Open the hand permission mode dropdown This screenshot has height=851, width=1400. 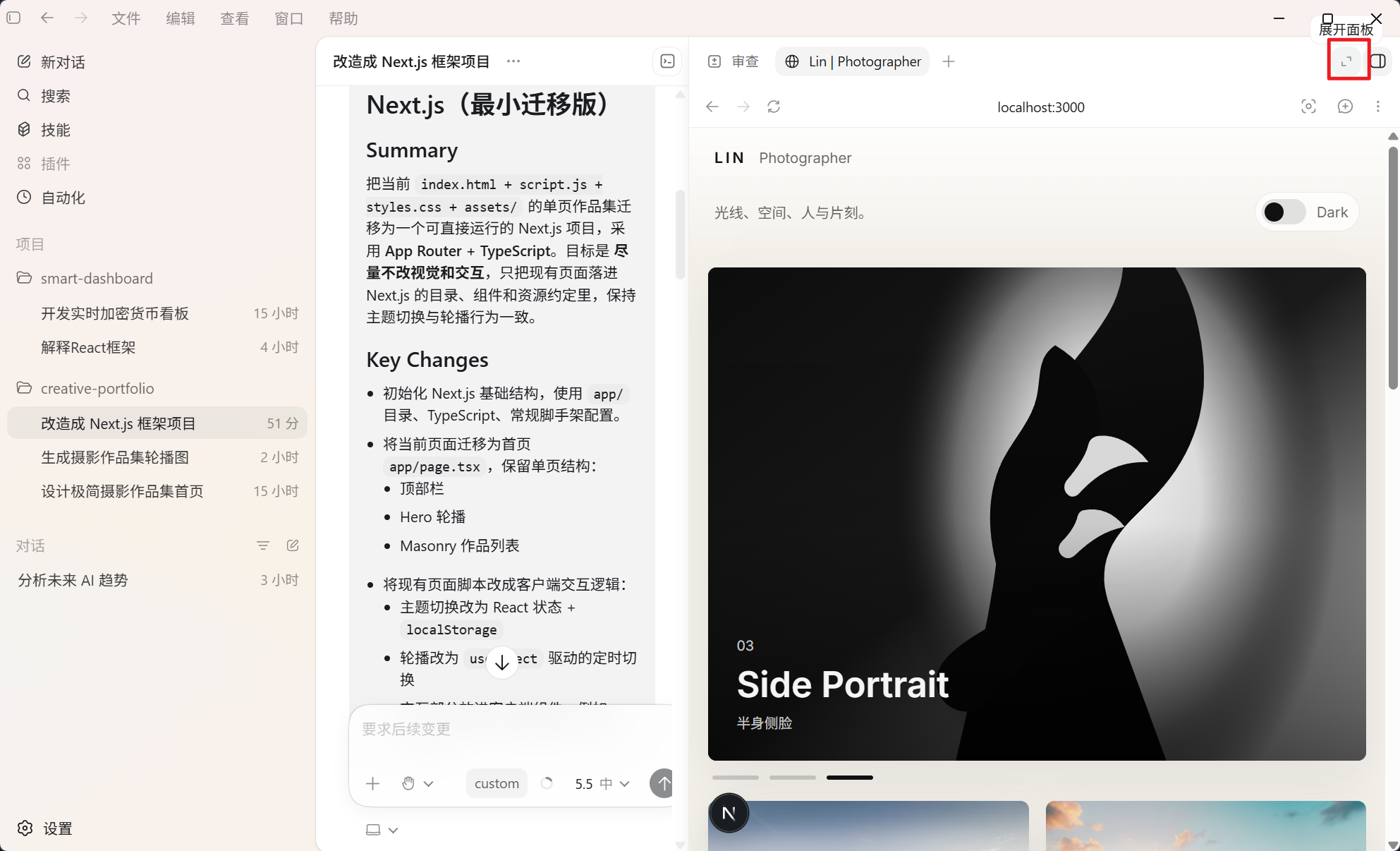pyautogui.click(x=418, y=783)
